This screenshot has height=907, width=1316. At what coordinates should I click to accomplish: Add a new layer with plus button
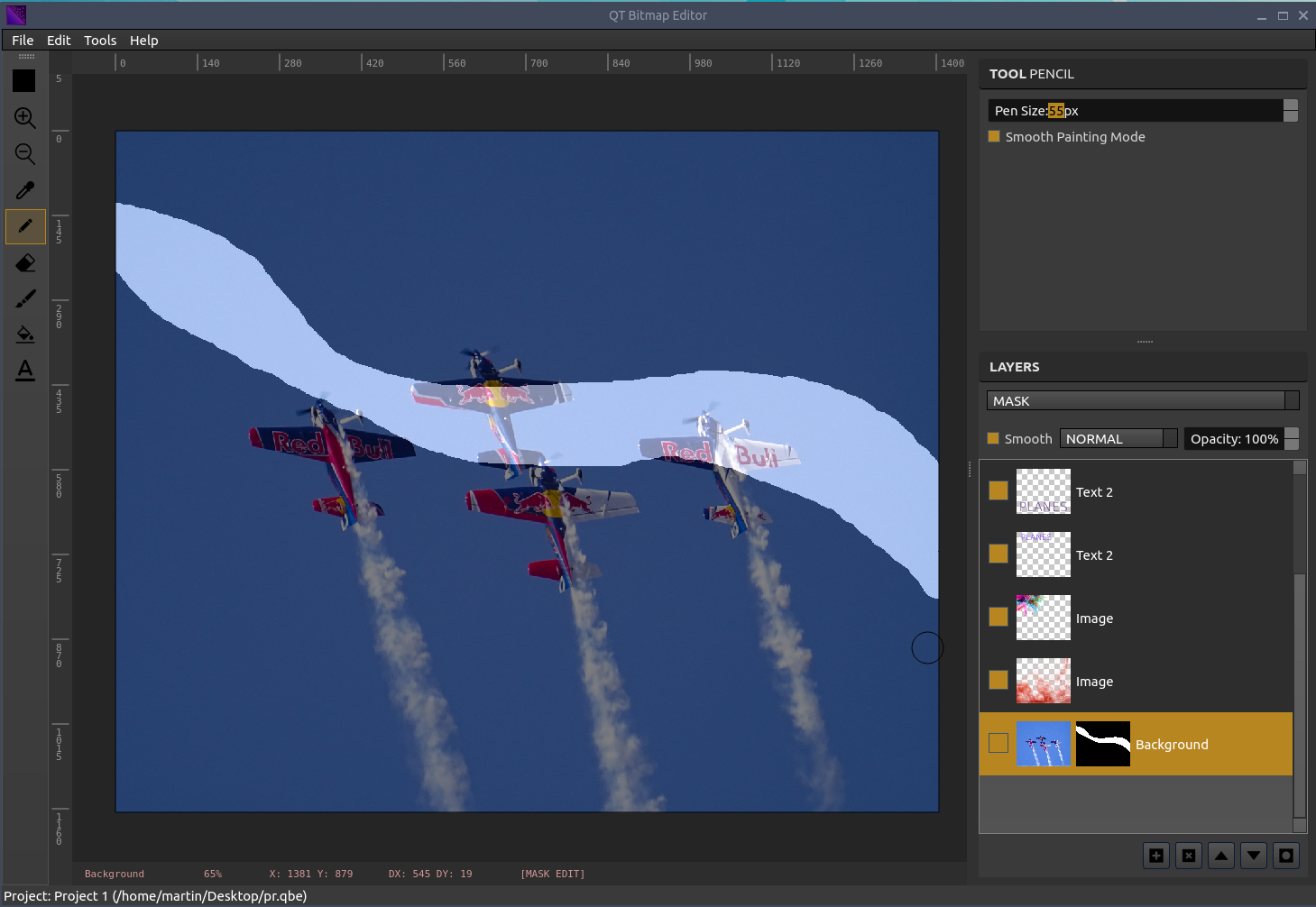pyautogui.click(x=1156, y=856)
